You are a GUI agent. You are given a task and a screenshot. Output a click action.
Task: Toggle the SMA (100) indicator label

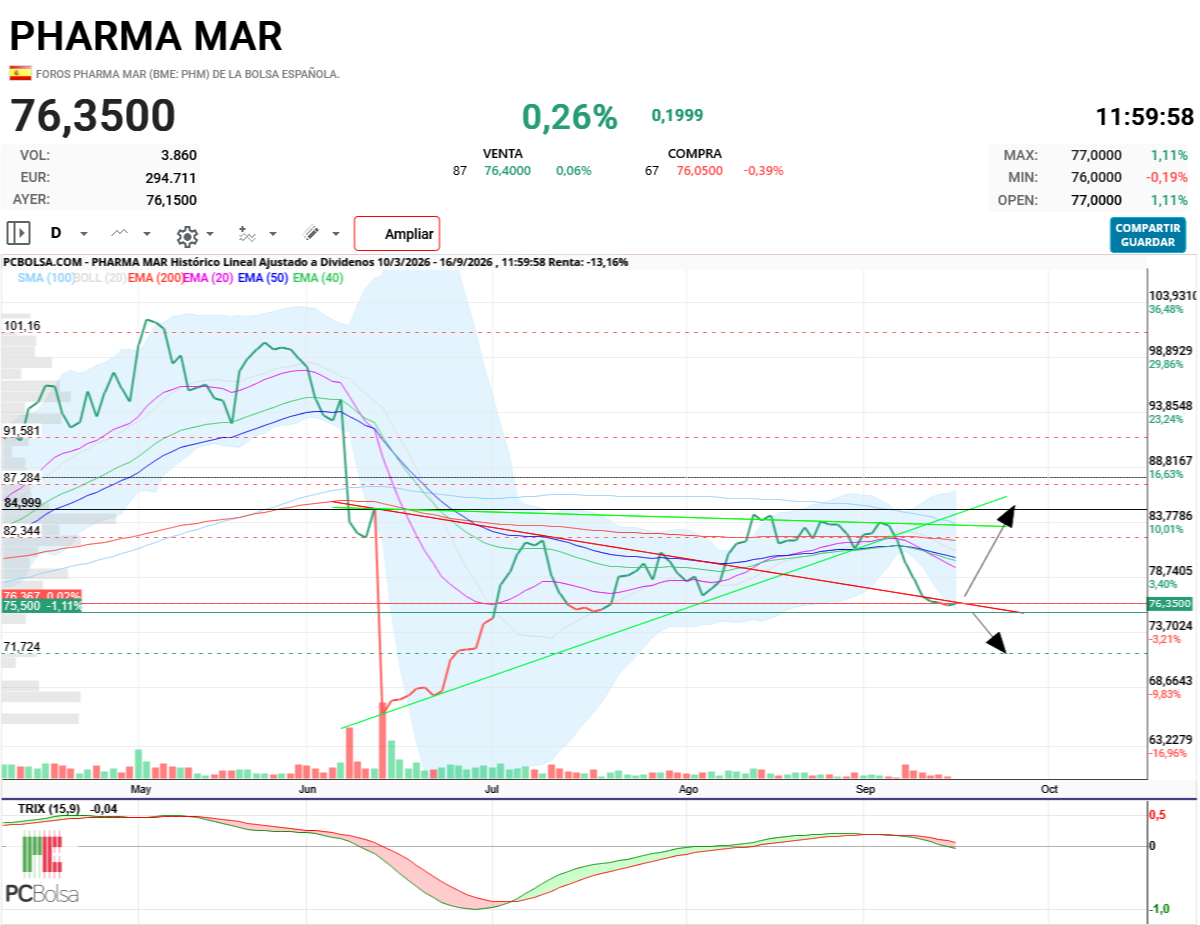(45, 278)
